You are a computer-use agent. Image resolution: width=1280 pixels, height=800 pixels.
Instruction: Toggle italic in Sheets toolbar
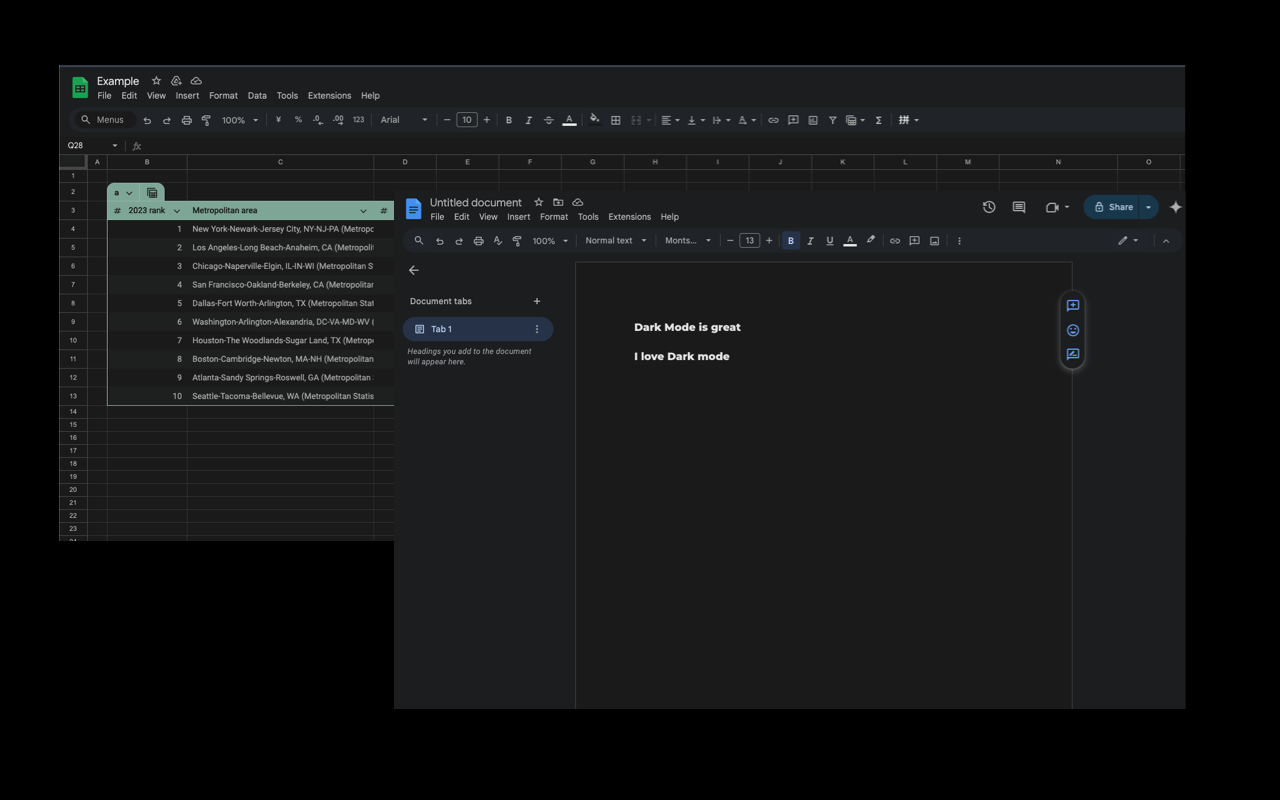tap(528, 120)
